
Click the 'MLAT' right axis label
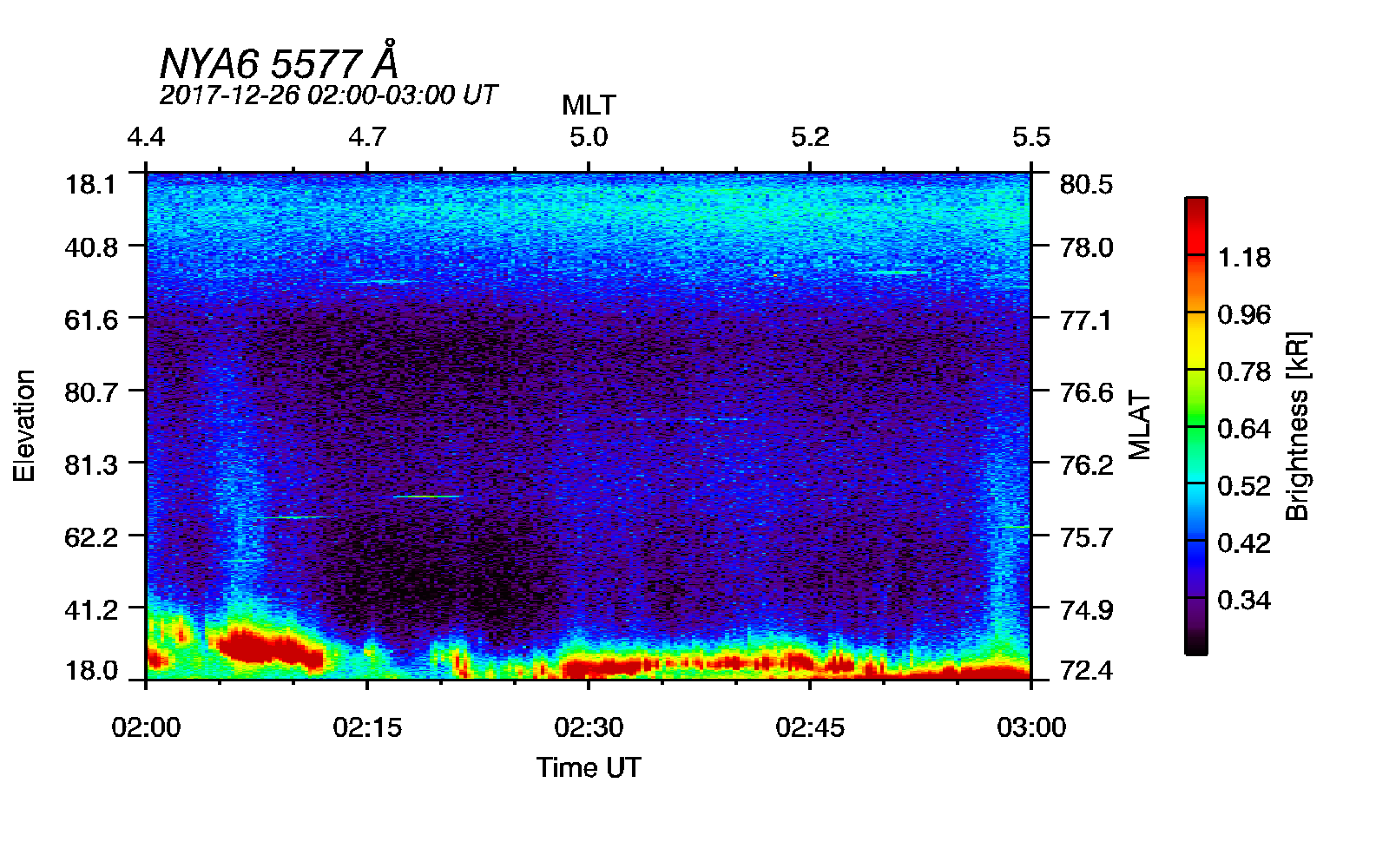(1140, 425)
